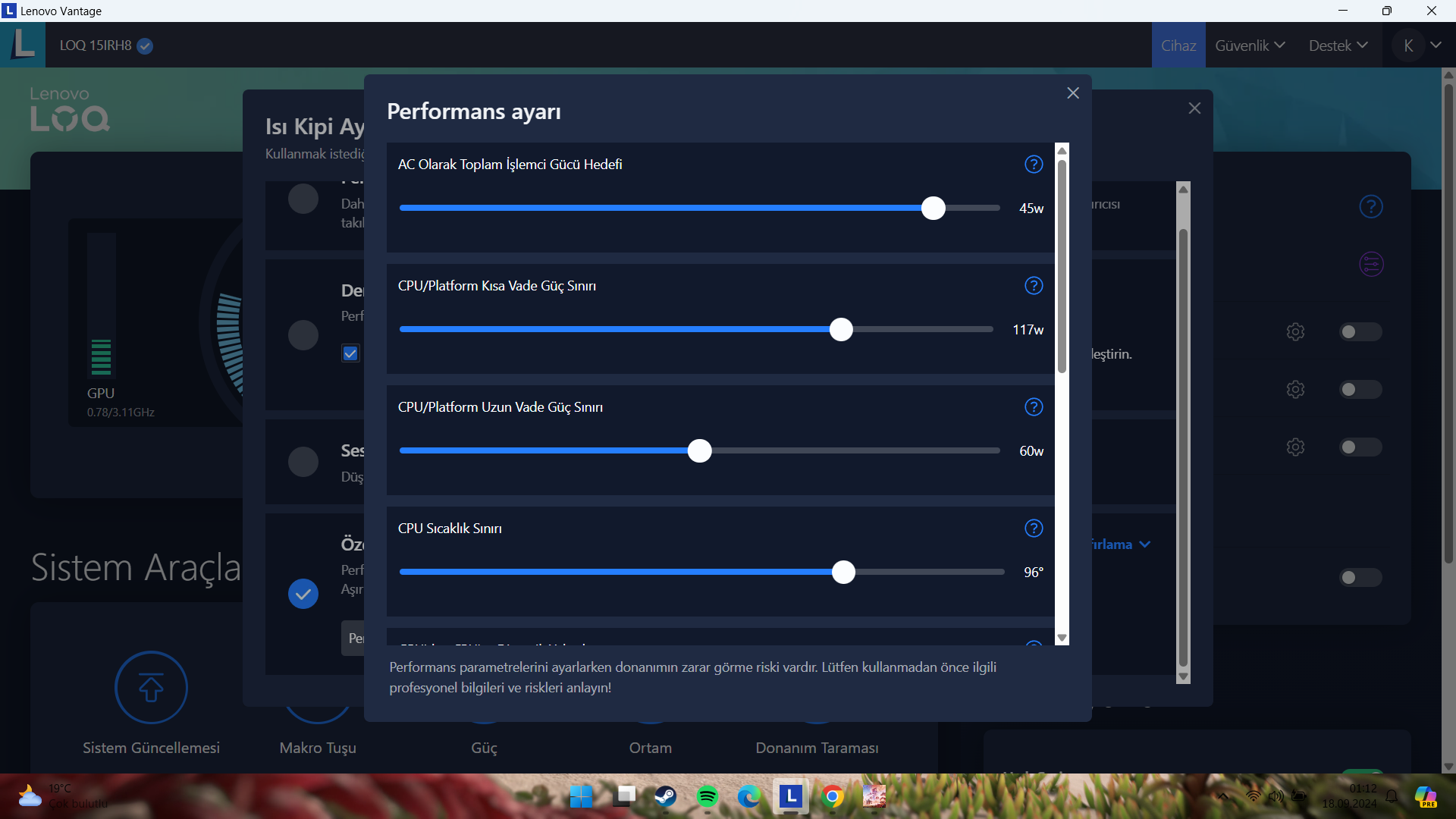This screenshot has height=819, width=1456.
Task: Toggle the checked blue checkbox under Performans
Action: pos(350,353)
